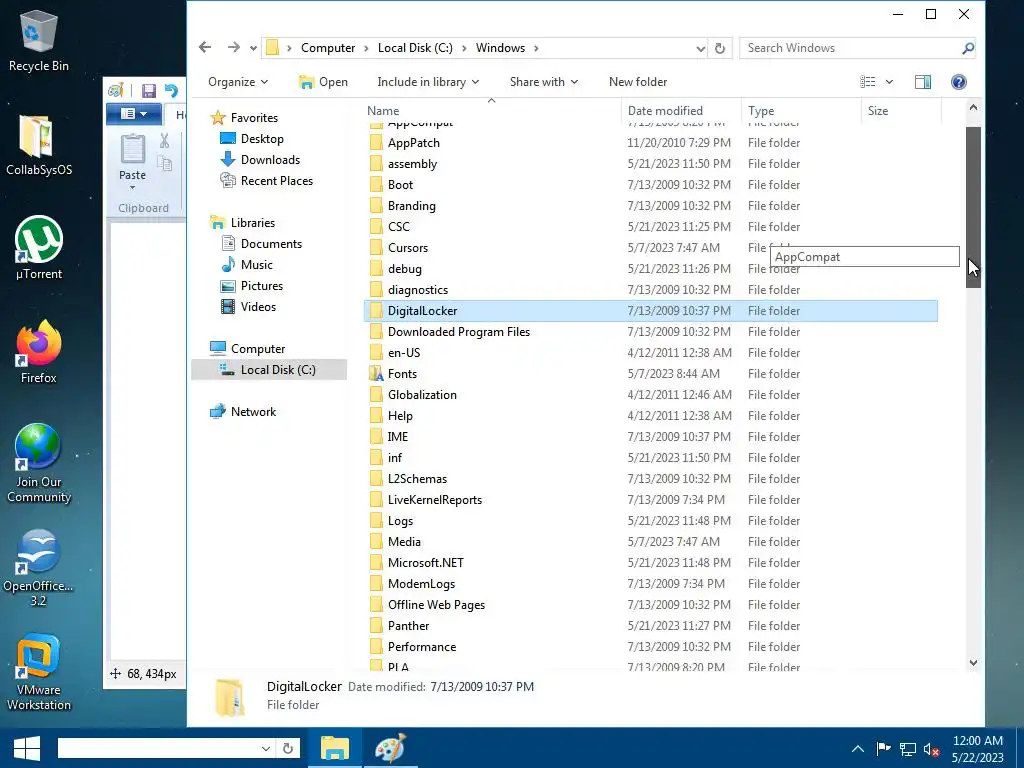The image size is (1024, 768).
Task: Click the Explorer help icon
Action: (959, 82)
